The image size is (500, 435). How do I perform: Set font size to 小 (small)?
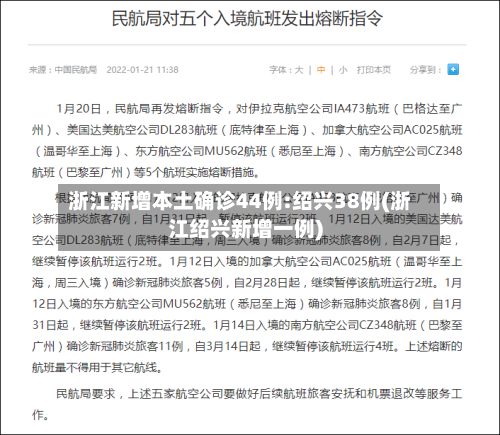click(343, 70)
